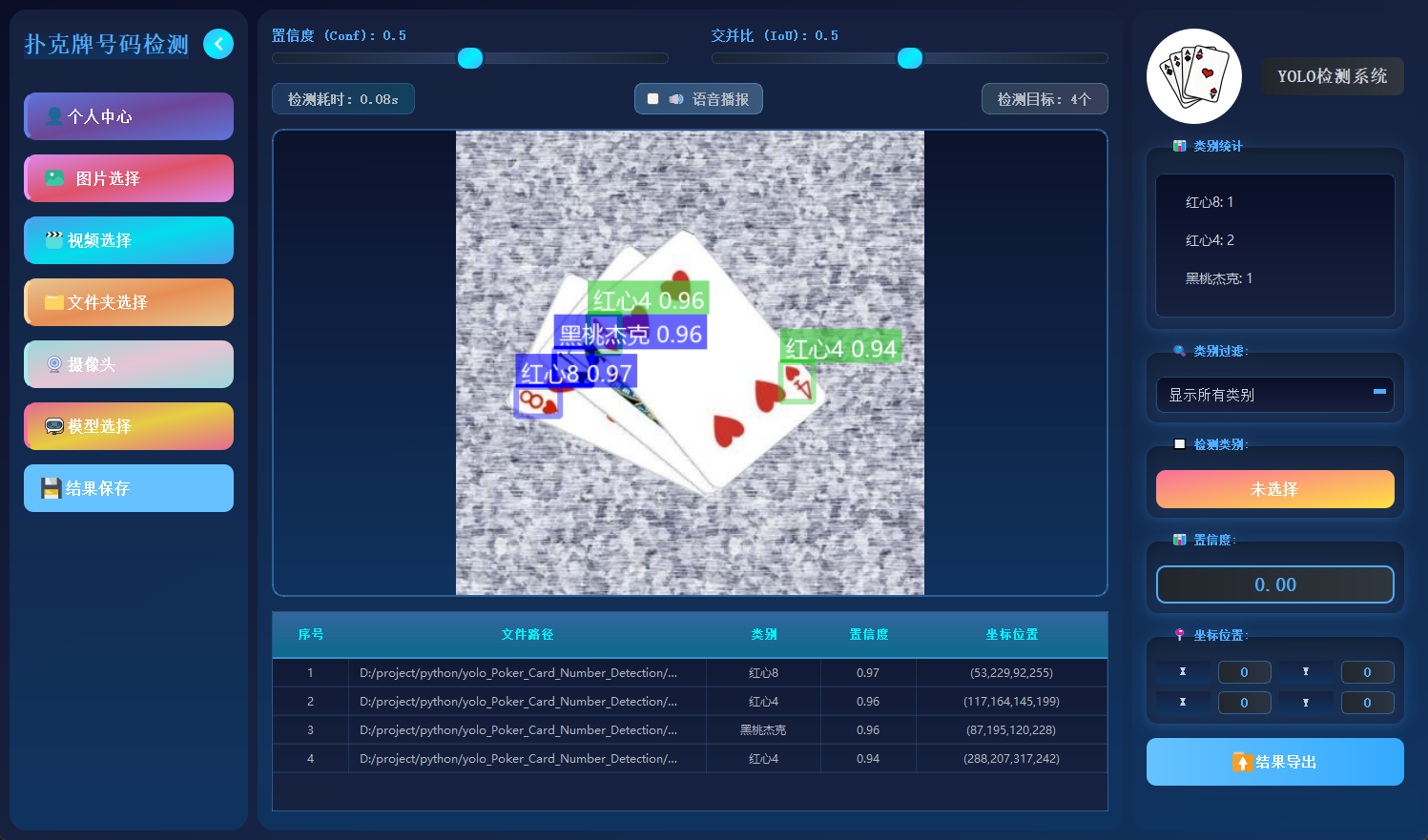The height and width of the screenshot is (840, 1428).
Task: Click the floppy disk icon in 结果保存
Action: [52, 488]
